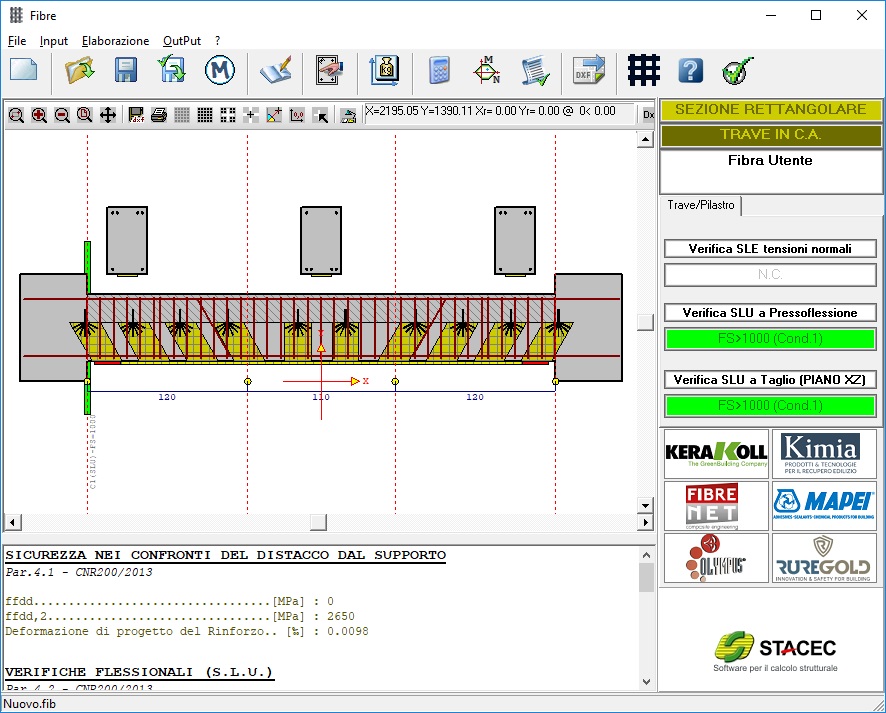Click the drawing horizontal scroll left arrow
This screenshot has height=713, width=886.
tap(12, 522)
